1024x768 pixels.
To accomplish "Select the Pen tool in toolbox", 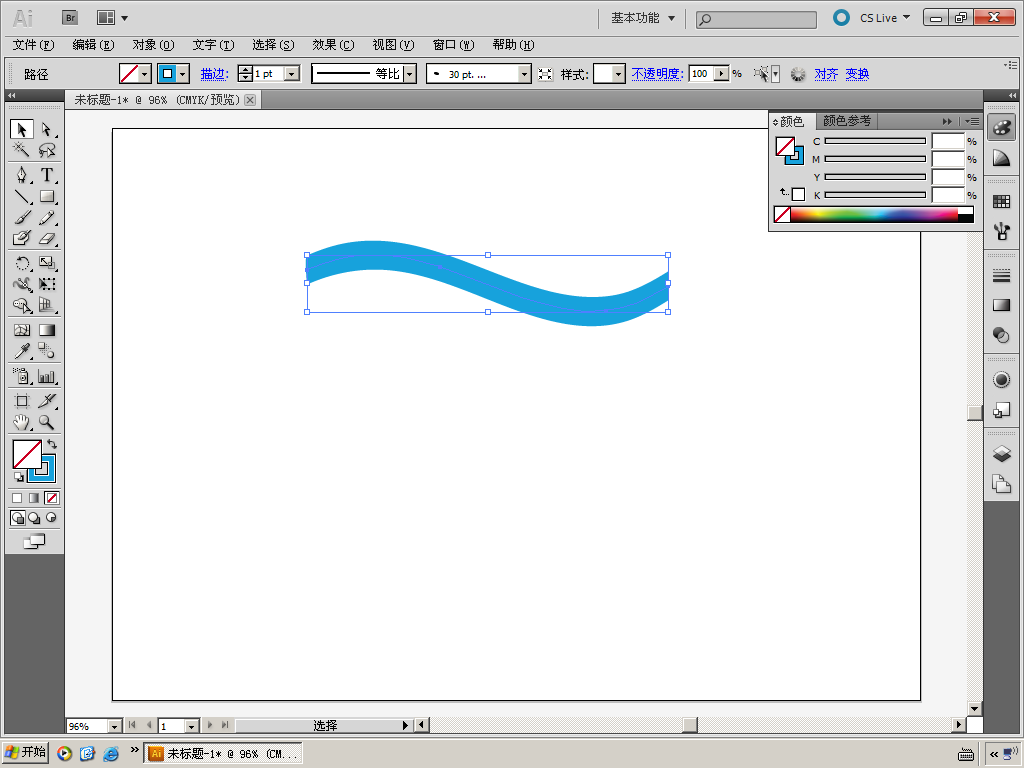I will tap(21, 175).
